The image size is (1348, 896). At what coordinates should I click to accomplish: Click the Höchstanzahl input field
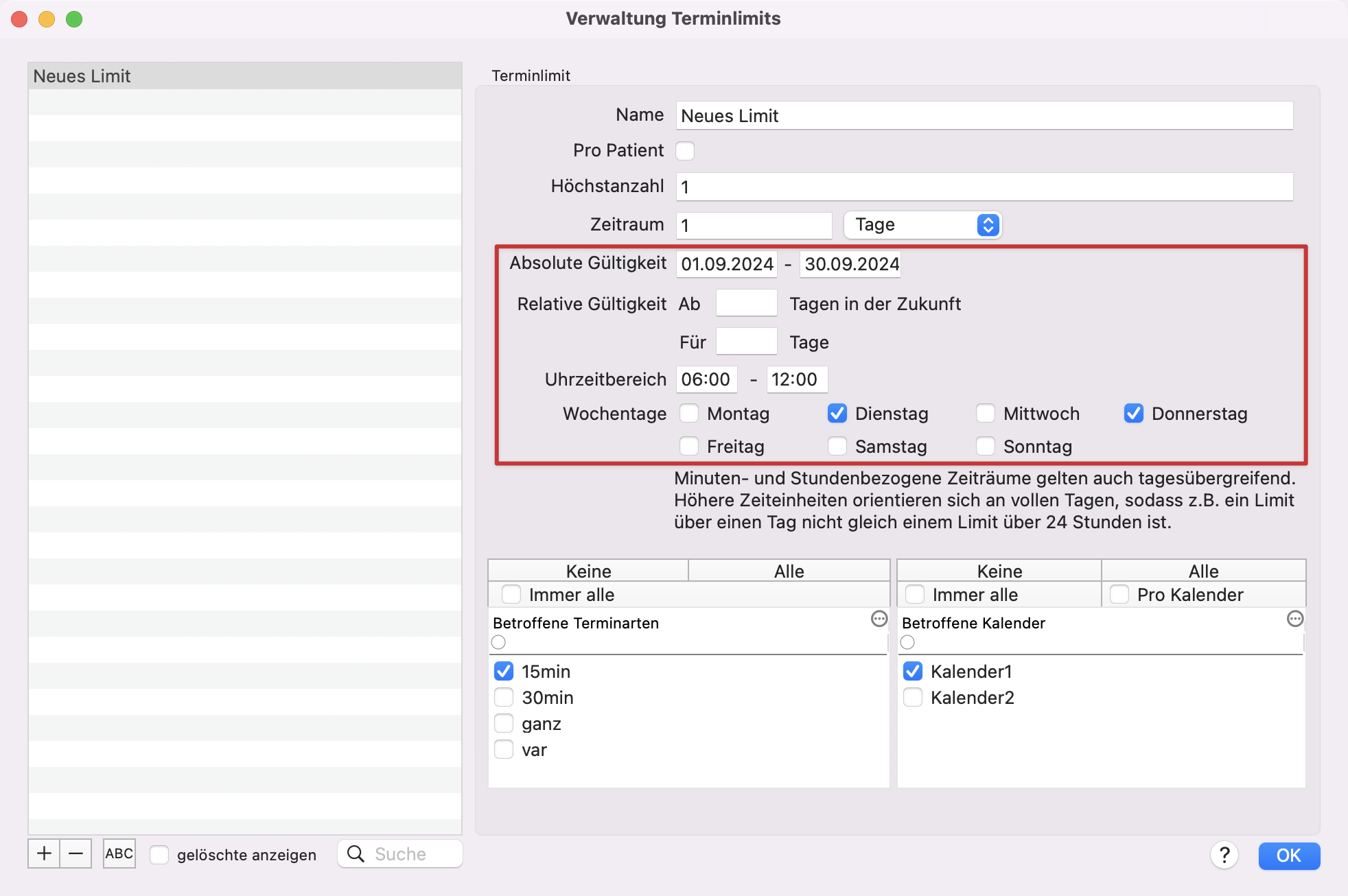point(985,187)
